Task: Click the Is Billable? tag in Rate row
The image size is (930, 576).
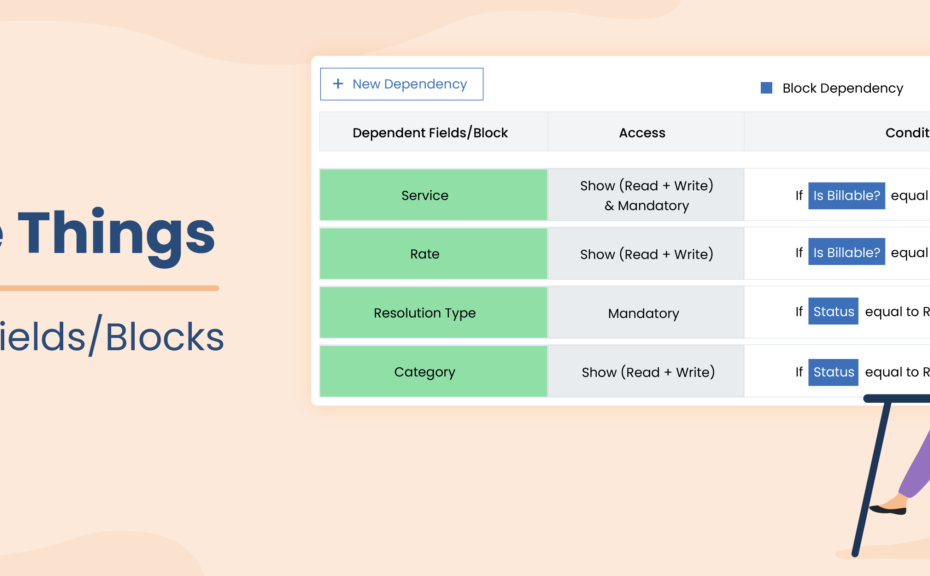Action: (x=846, y=253)
